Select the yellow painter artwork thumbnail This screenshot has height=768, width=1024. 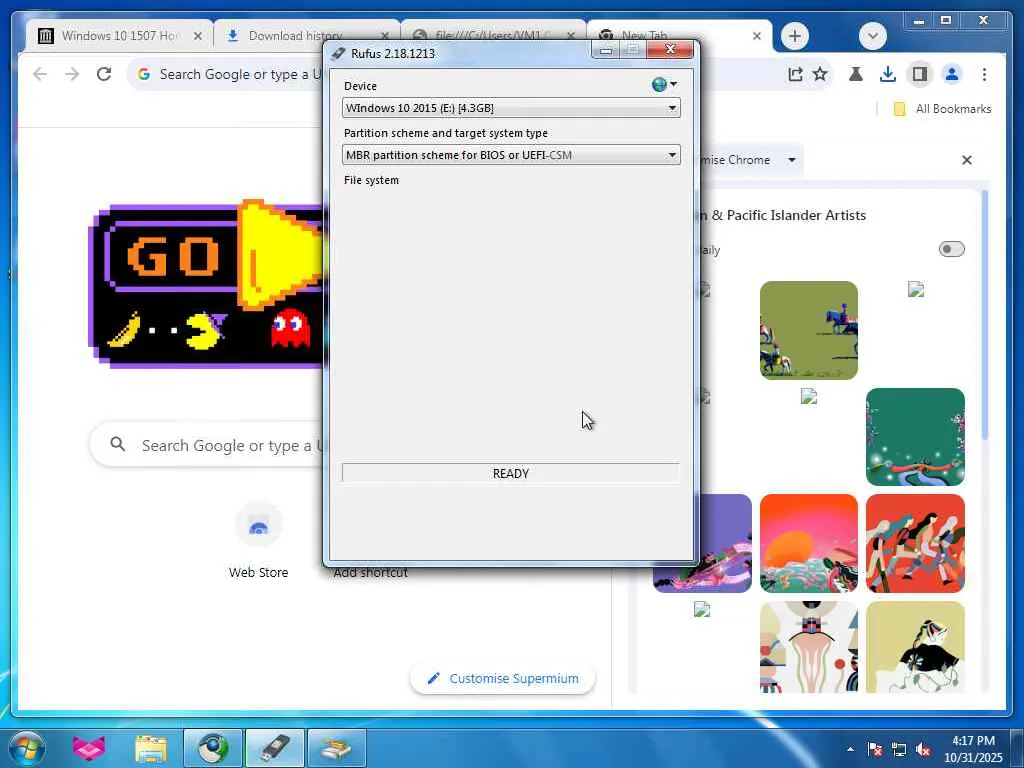915,647
